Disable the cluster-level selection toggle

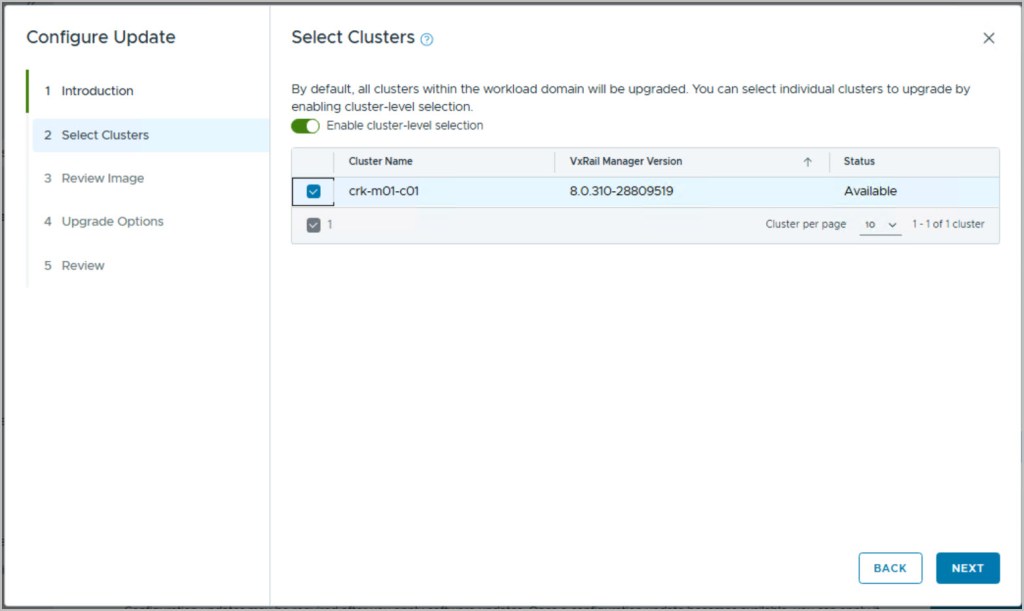click(x=305, y=126)
